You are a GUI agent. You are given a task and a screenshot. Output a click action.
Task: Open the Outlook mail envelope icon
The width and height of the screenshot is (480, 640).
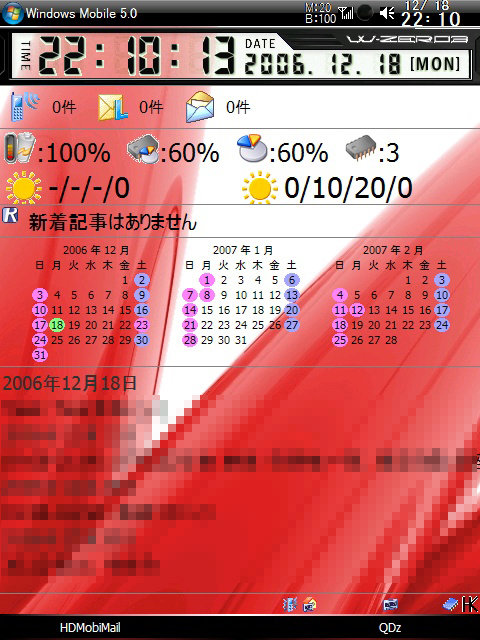click(113, 107)
